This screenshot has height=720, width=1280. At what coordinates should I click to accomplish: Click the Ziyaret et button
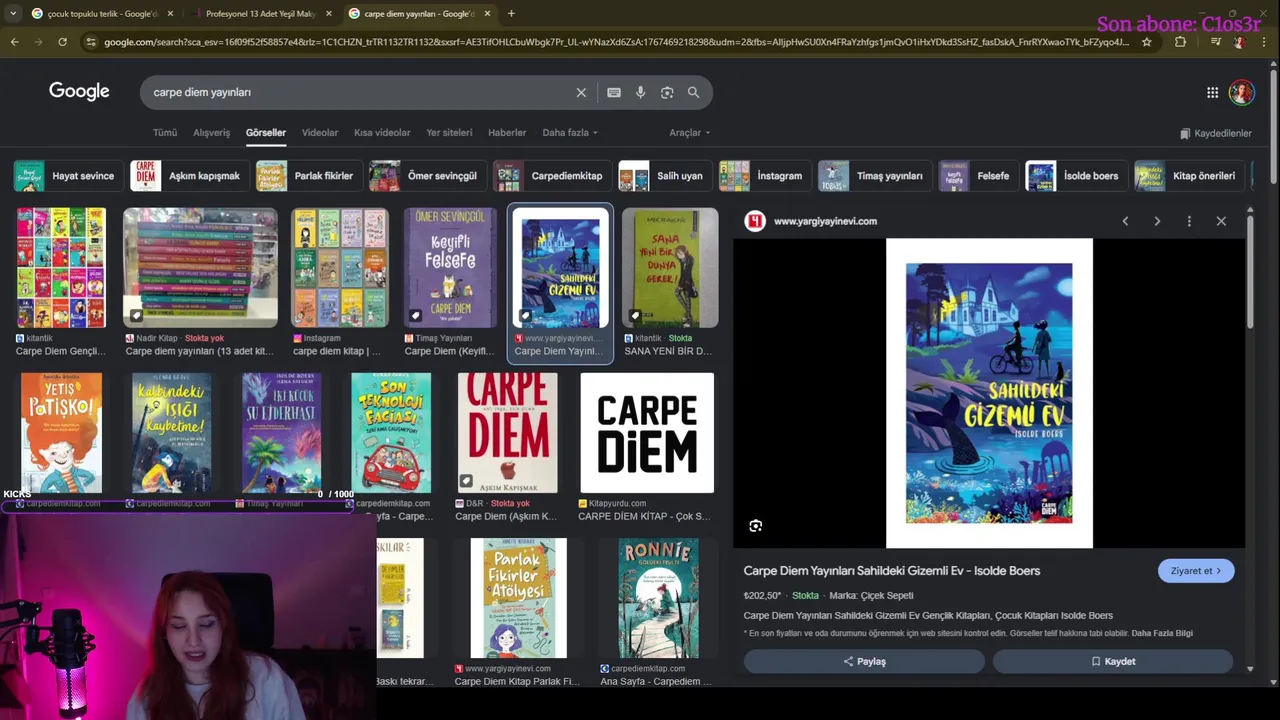1196,571
